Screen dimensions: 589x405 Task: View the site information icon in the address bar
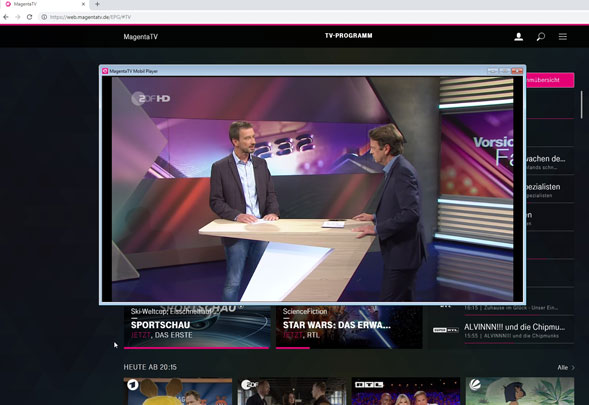click(x=44, y=17)
